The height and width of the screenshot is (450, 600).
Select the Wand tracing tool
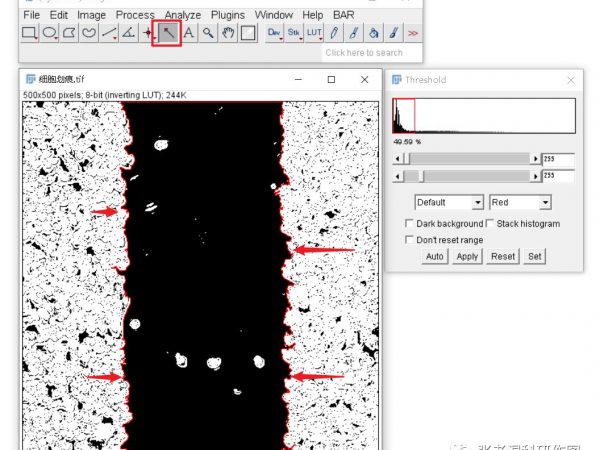tap(168, 33)
